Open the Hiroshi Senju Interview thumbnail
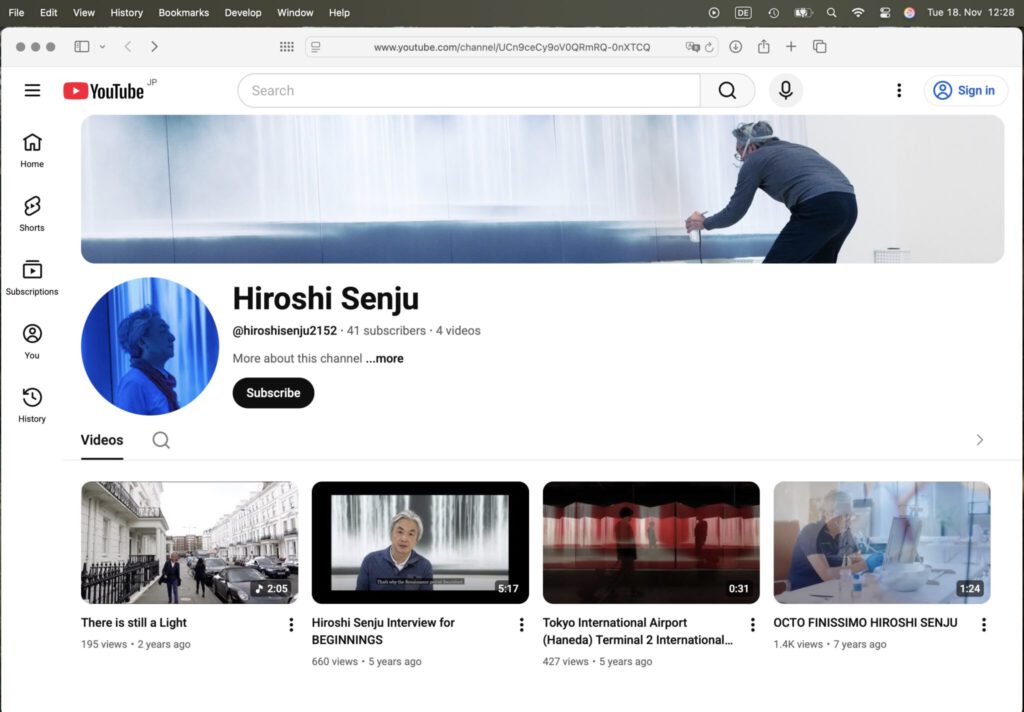 [420, 542]
